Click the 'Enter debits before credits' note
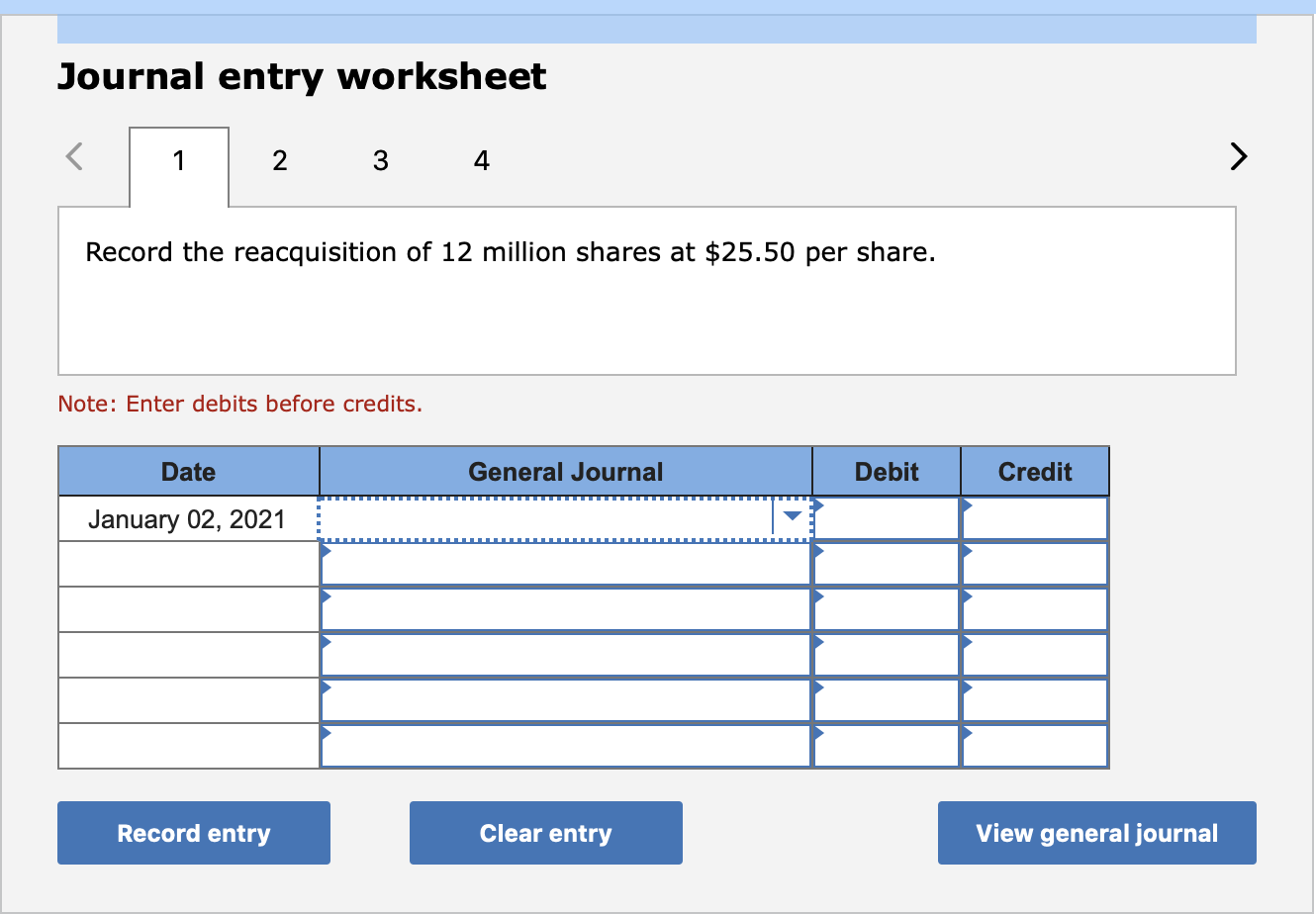Screen dimensions: 1316x914 240,404
